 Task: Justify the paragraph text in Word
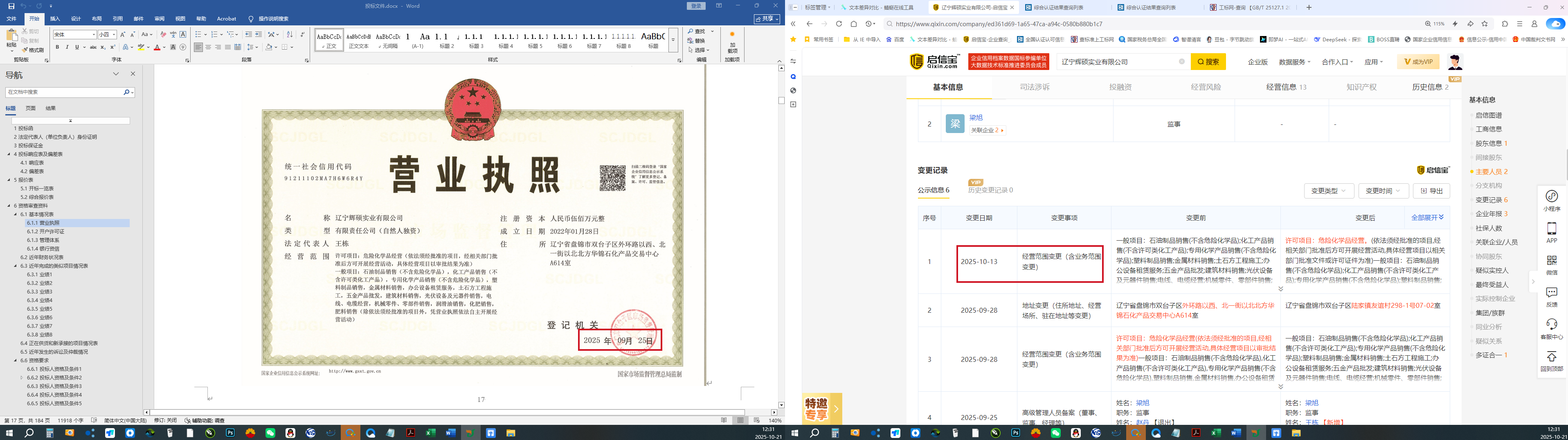227,47
